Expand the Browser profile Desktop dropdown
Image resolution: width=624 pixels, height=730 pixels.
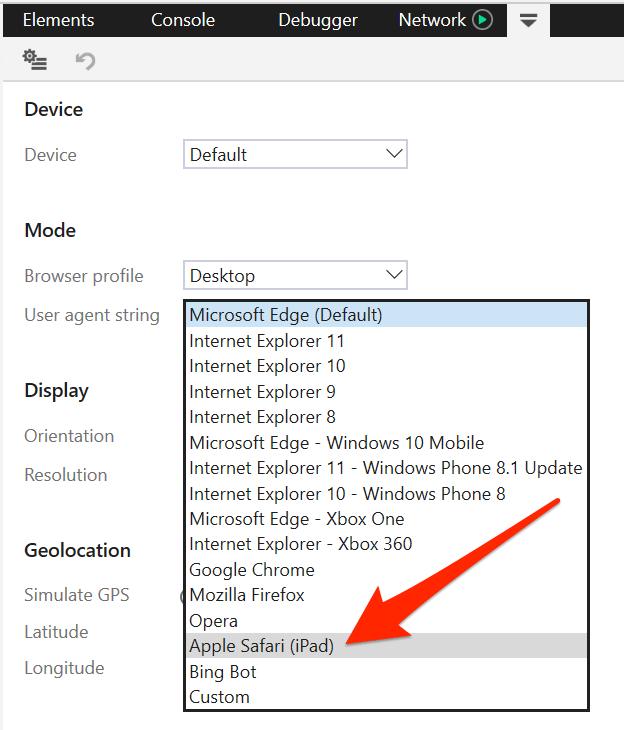point(295,276)
